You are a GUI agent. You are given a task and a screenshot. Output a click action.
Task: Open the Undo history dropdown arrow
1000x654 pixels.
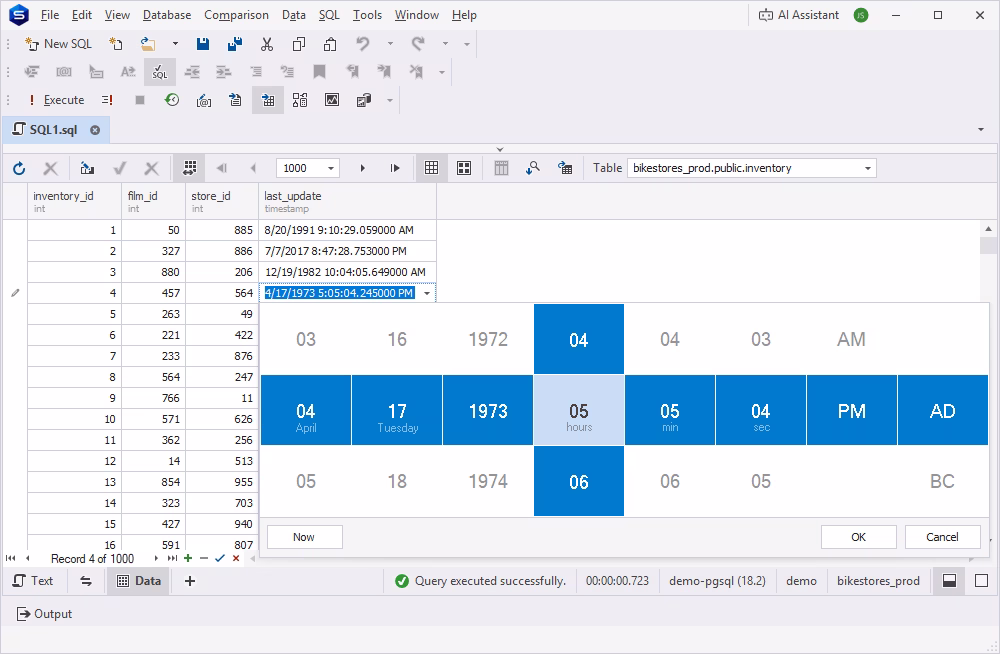pos(390,44)
